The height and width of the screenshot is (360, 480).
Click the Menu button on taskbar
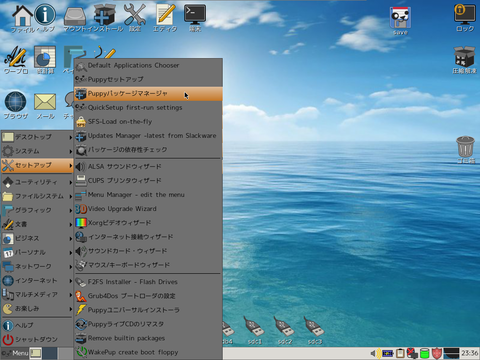point(15,353)
